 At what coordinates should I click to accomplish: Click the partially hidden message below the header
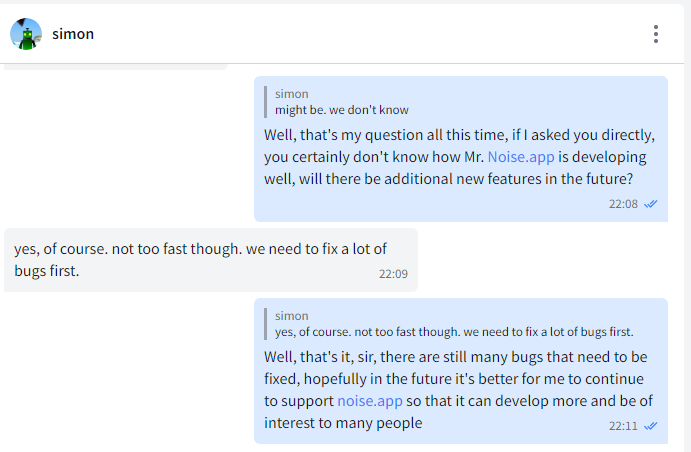point(115,67)
